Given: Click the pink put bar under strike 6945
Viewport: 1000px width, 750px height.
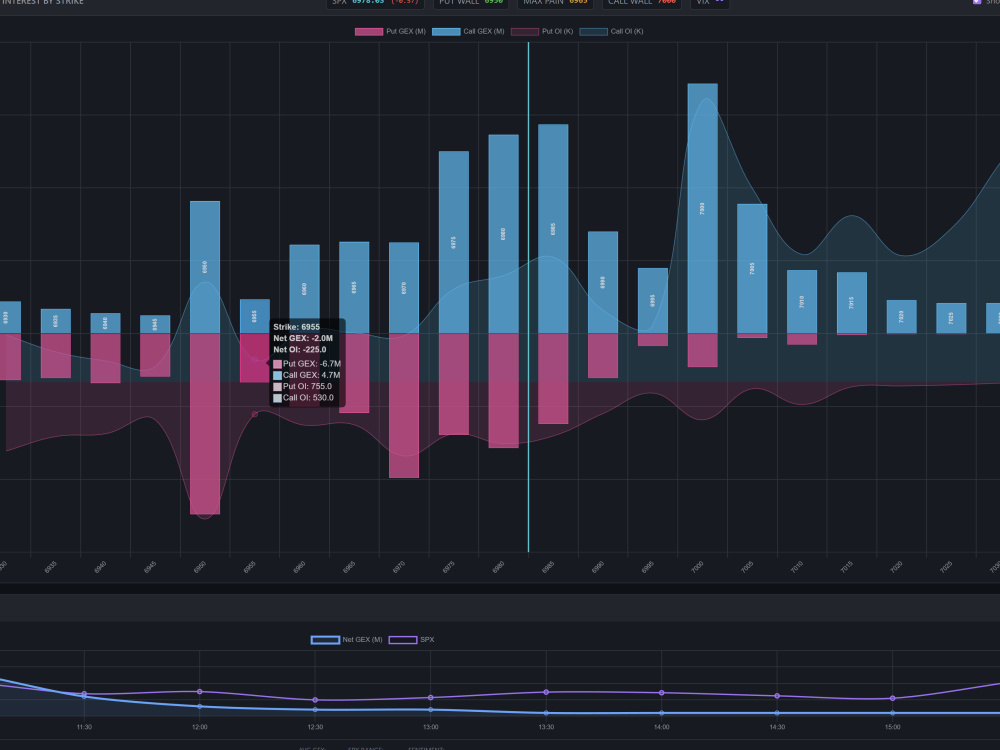Looking at the screenshot, I should click(155, 355).
